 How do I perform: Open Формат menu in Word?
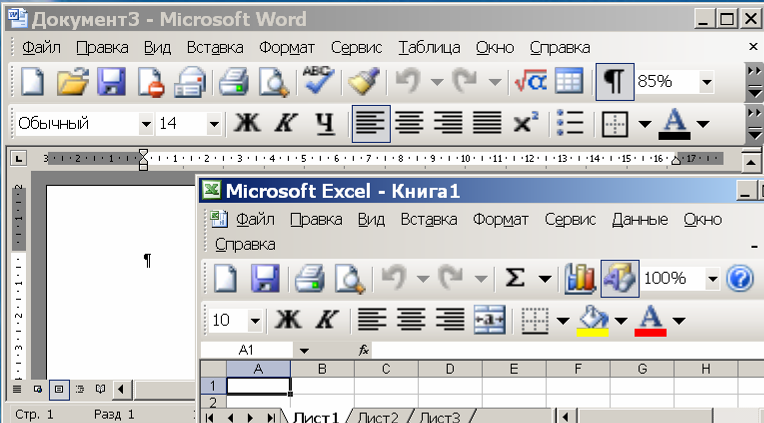click(286, 48)
